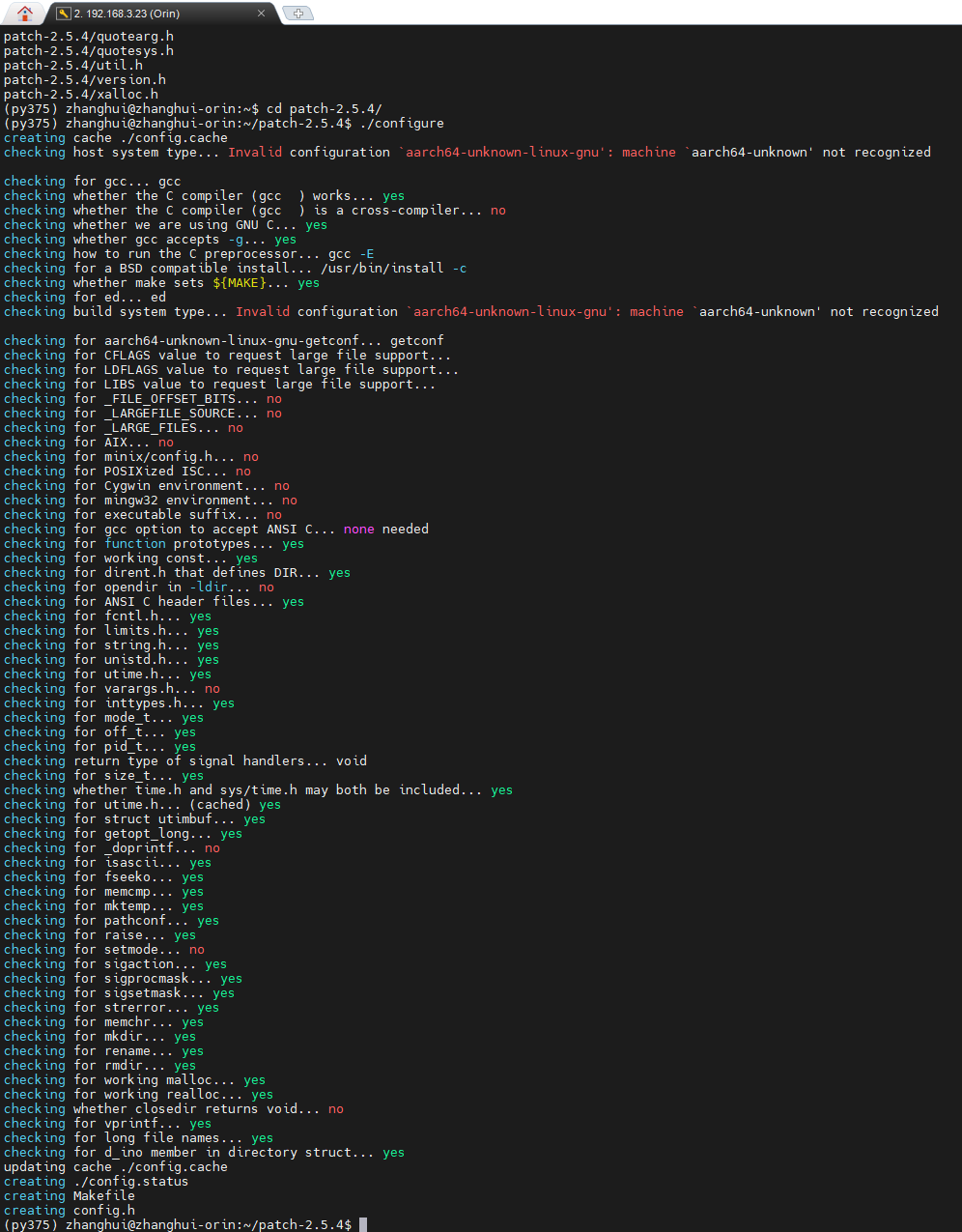Click "Makefile" in the creating Makefile line
Image resolution: width=962 pixels, height=1232 pixels.
[x=103, y=1195]
